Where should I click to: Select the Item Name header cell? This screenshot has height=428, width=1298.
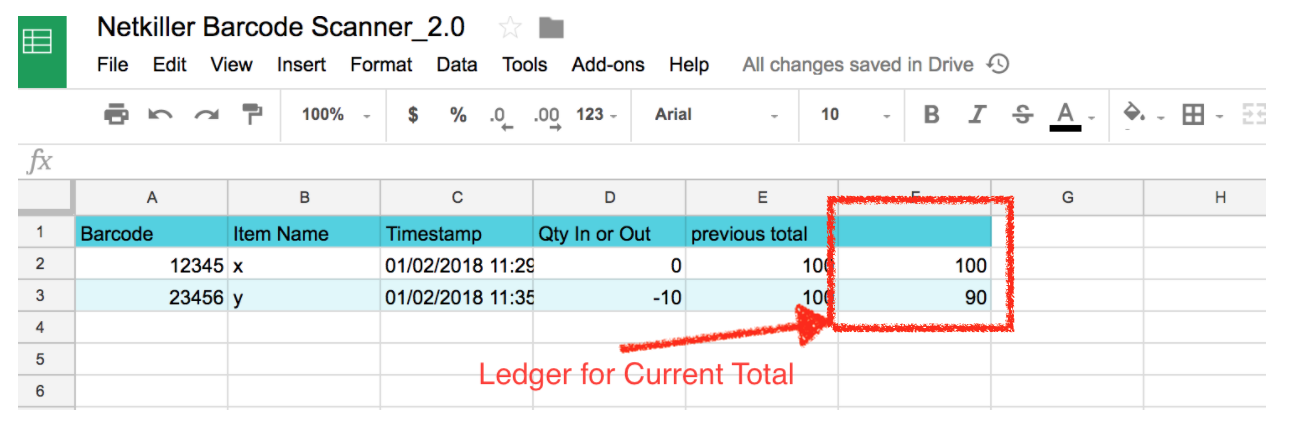tap(304, 233)
